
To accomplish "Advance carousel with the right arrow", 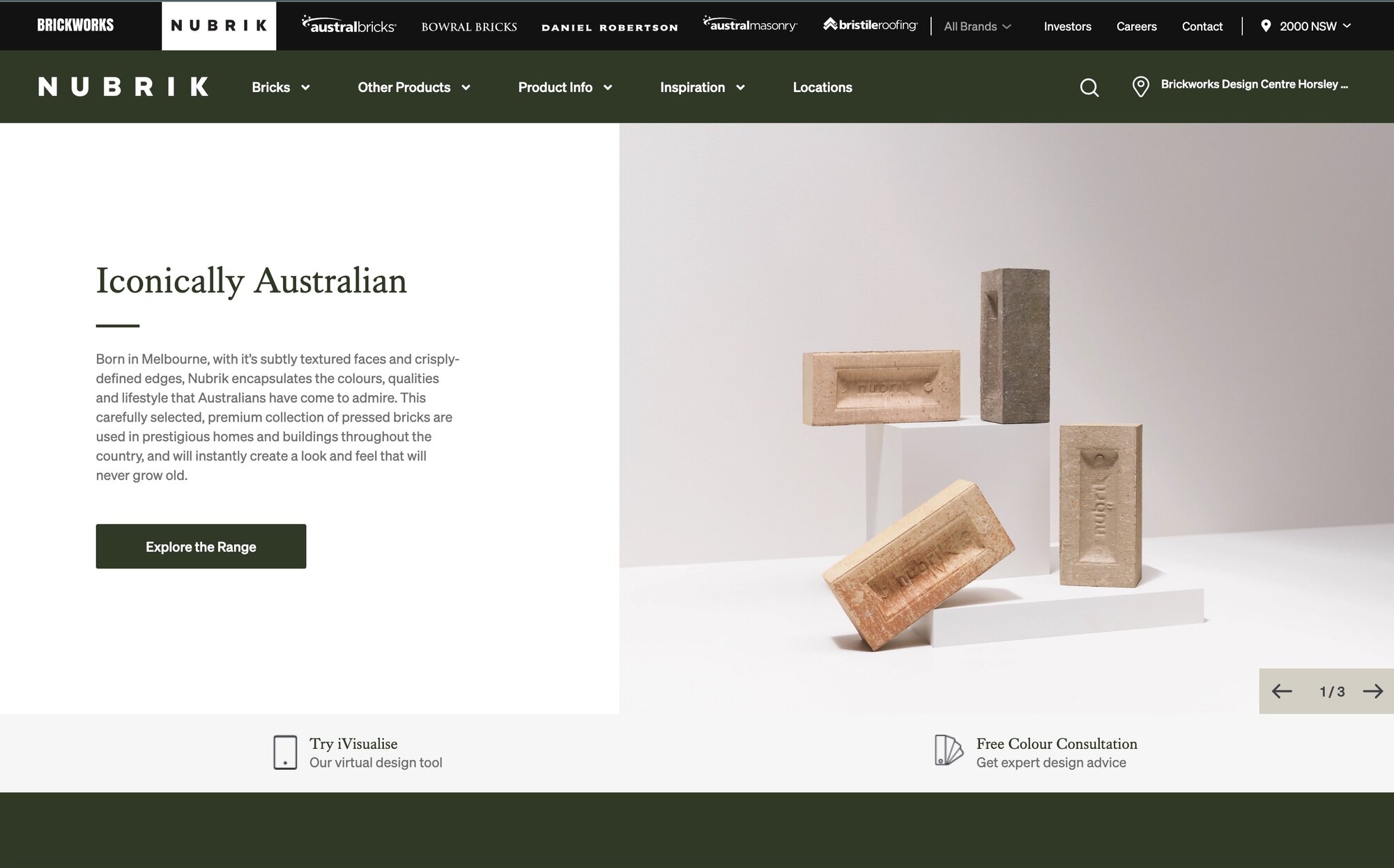I will [1373, 691].
